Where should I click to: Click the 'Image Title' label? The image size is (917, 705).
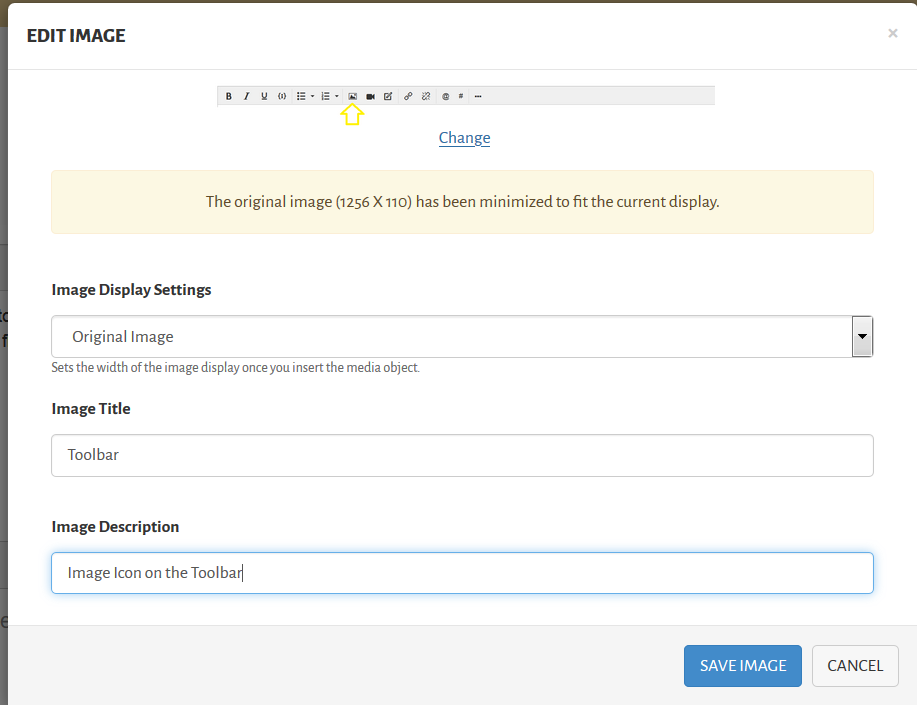[91, 408]
